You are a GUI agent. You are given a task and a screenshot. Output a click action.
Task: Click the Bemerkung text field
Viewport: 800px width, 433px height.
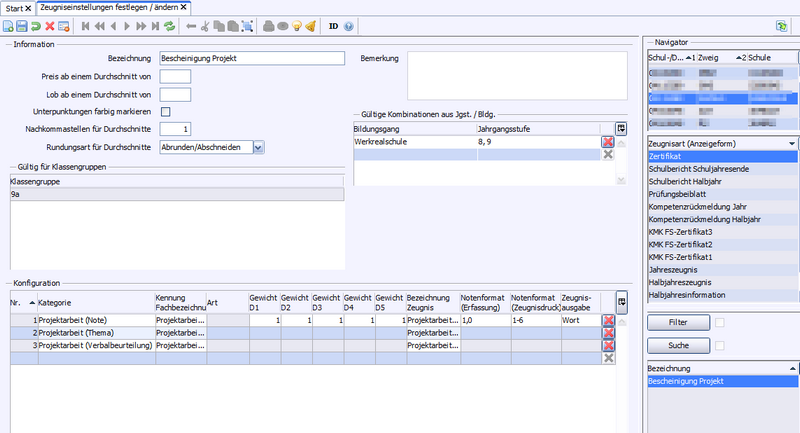click(517, 75)
